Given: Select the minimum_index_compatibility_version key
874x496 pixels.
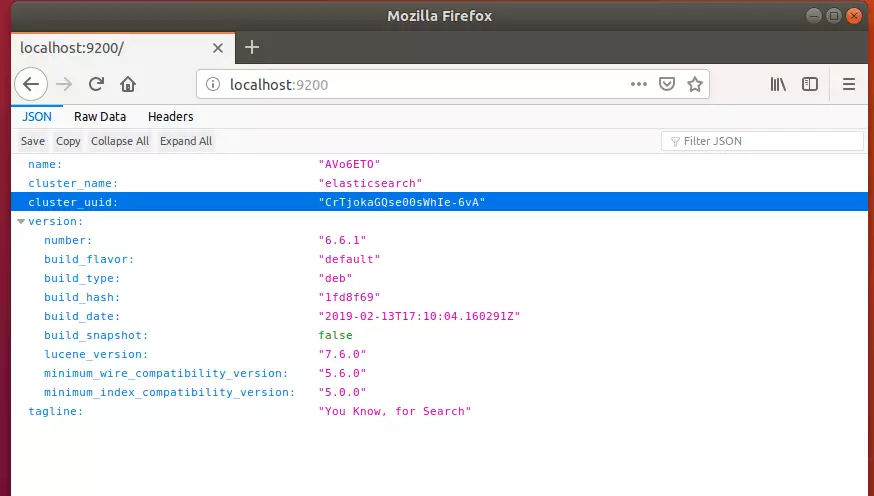Looking at the screenshot, I should (x=169, y=392).
